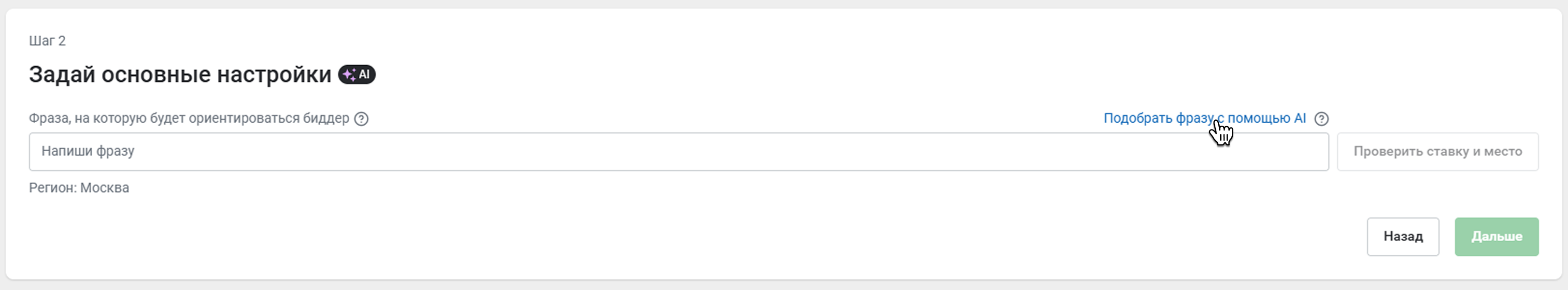The width and height of the screenshot is (1568, 290).
Task: Open help icon next to bidder phrase label
Action: click(361, 119)
